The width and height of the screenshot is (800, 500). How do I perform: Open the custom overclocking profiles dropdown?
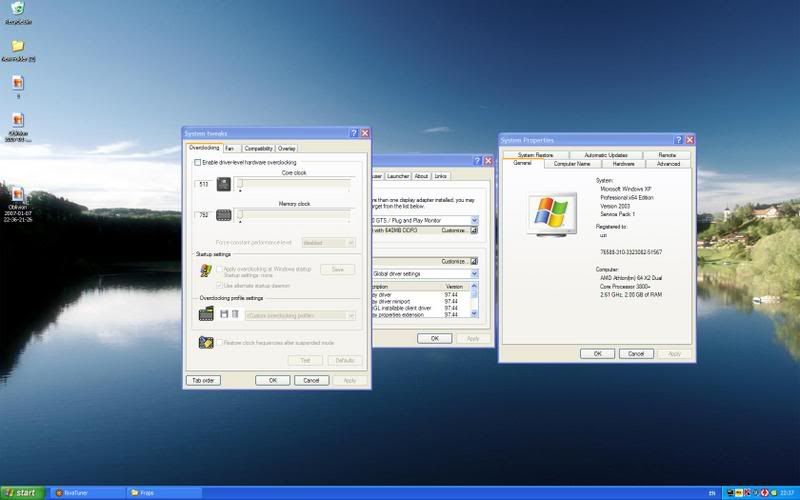[x=300, y=316]
